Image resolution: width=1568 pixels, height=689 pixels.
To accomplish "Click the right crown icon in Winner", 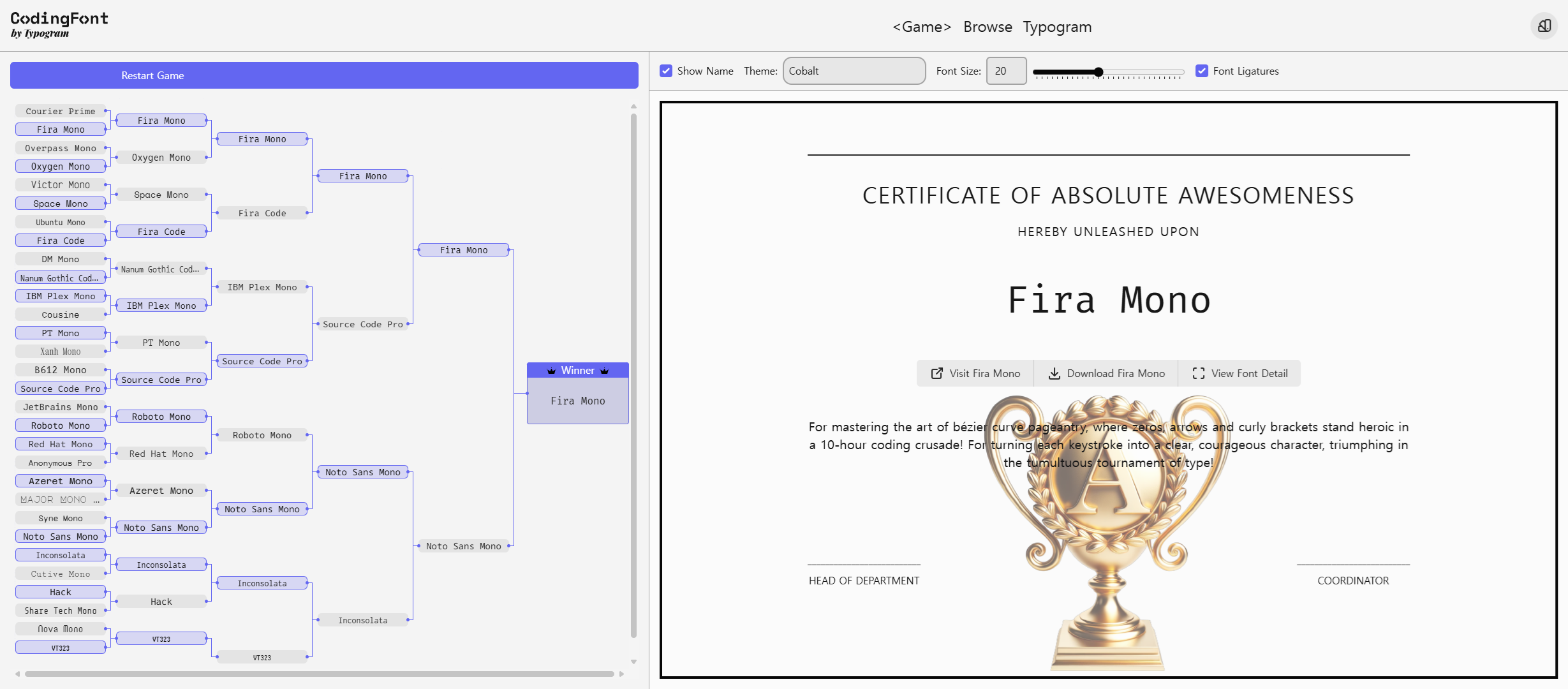I will coord(605,371).
